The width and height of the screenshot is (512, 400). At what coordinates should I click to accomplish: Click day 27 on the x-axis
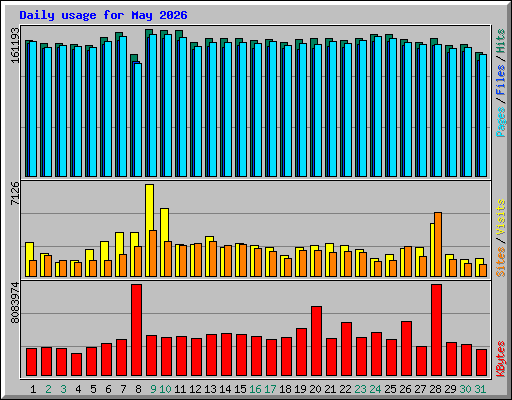click(x=420, y=389)
